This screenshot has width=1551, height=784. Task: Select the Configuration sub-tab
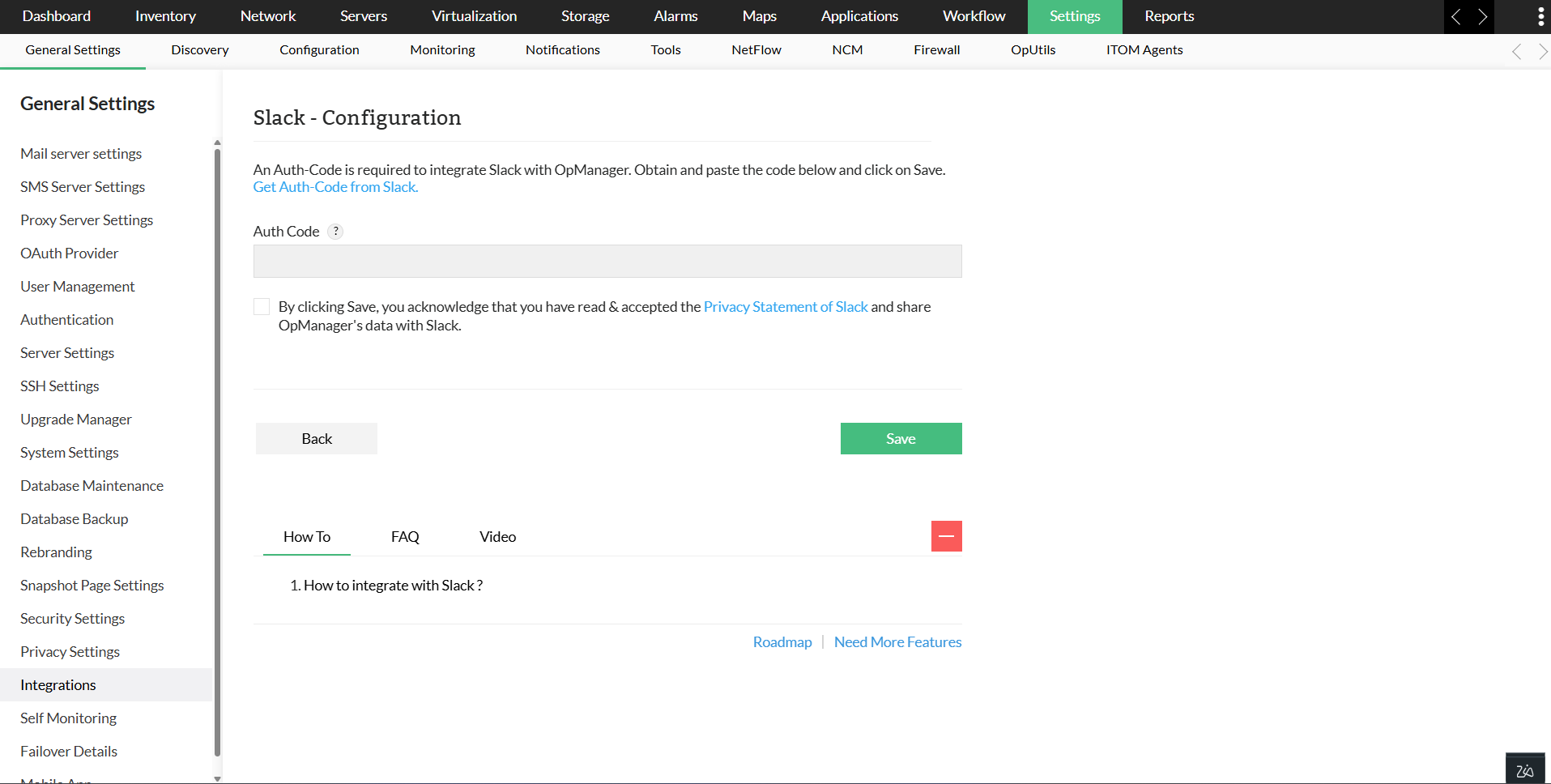[319, 50]
